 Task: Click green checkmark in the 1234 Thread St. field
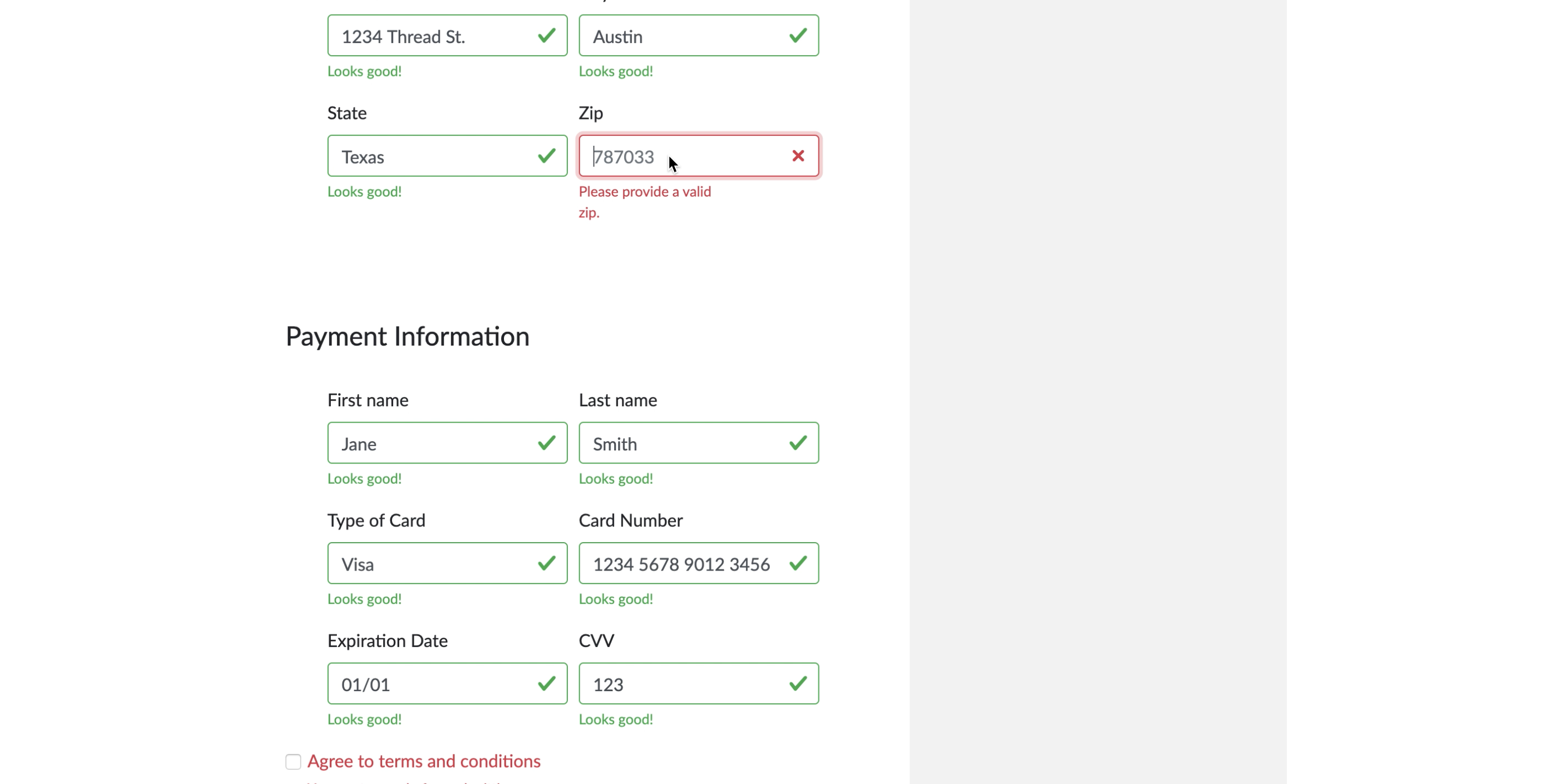pos(546,36)
